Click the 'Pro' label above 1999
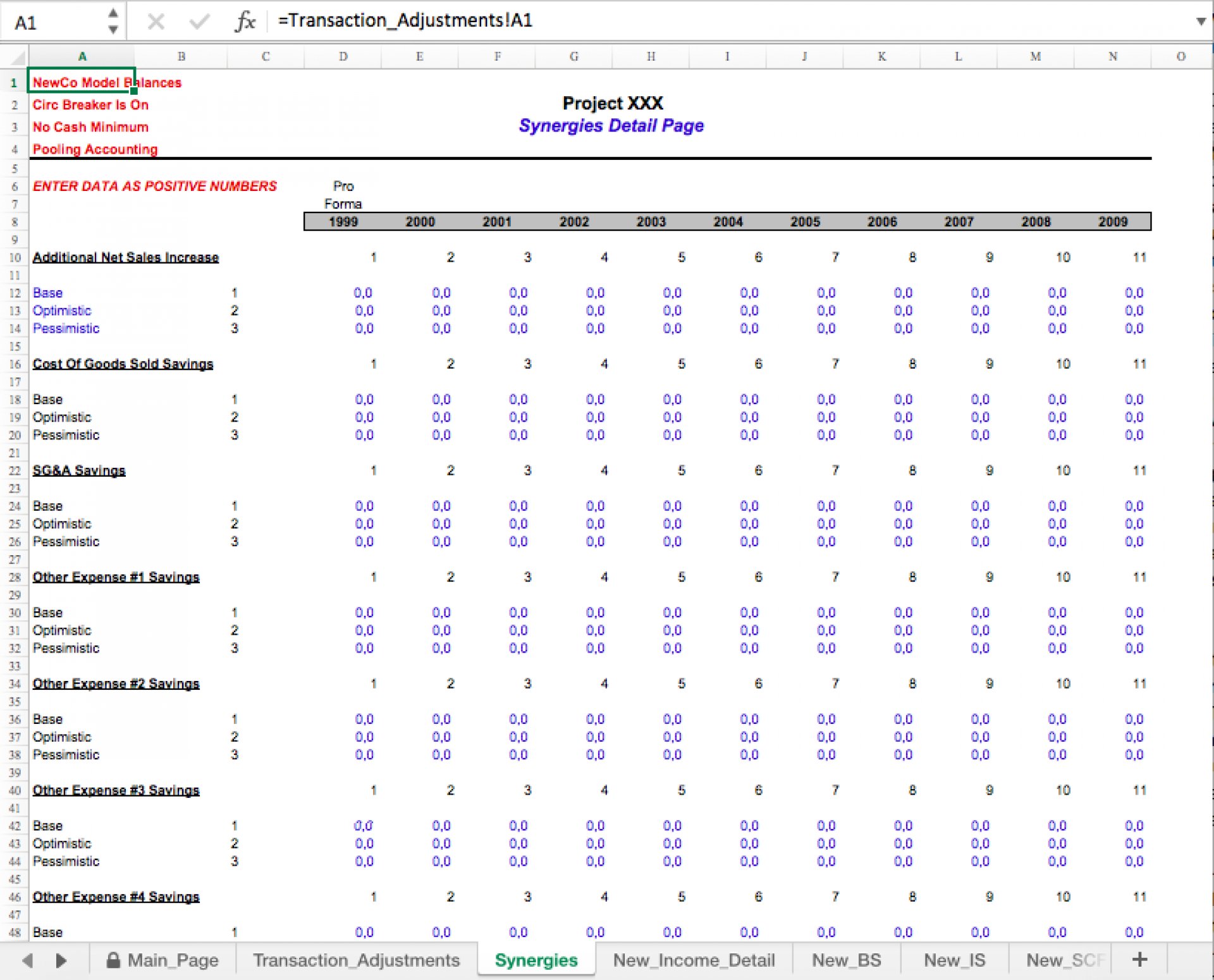 coord(343,186)
